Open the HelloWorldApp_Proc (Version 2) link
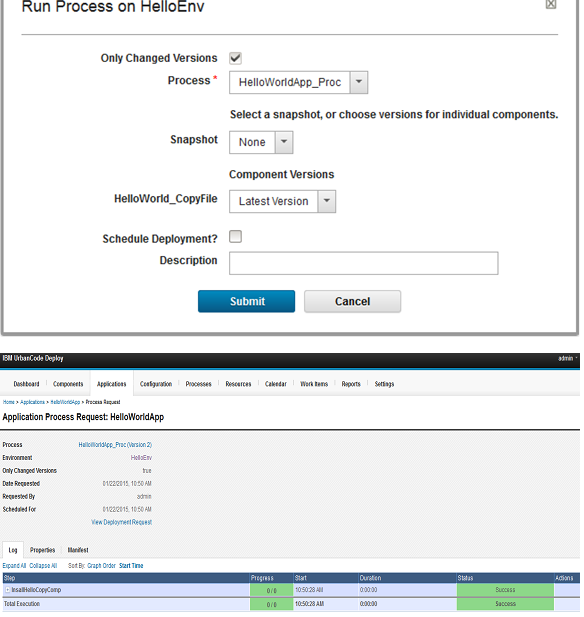Viewport: 584px width, 617px height. point(116,447)
